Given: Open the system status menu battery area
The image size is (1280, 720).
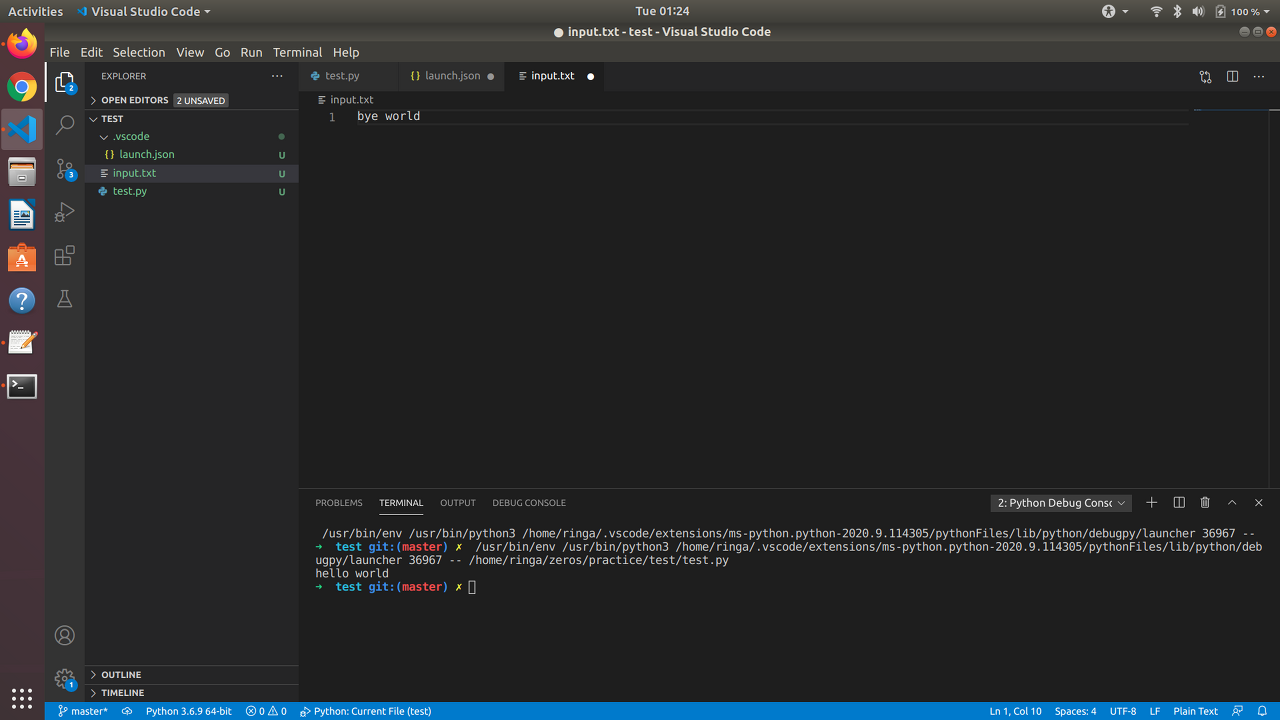Looking at the screenshot, I should tap(1240, 11).
